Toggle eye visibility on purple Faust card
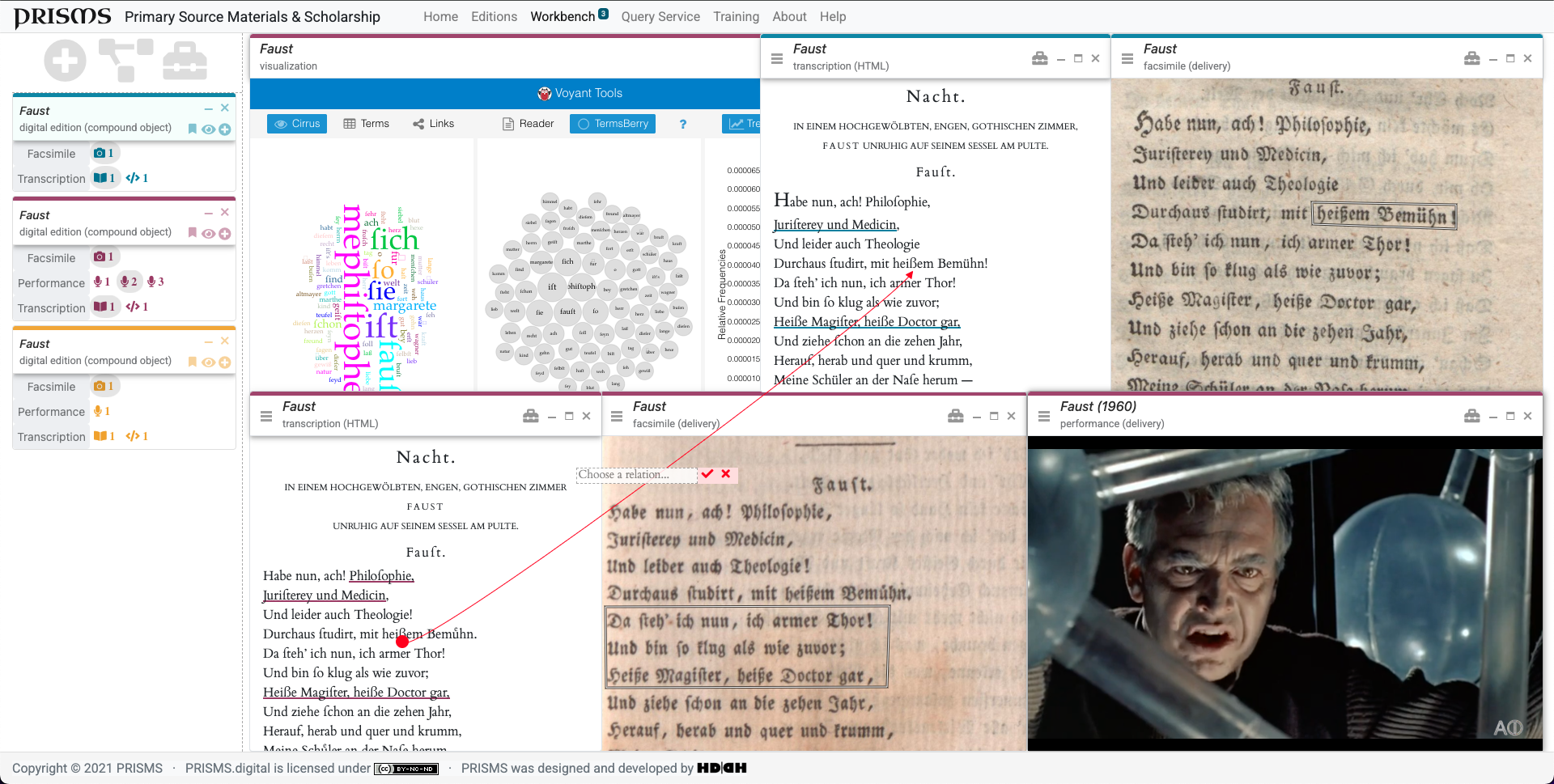 tap(208, 234)
